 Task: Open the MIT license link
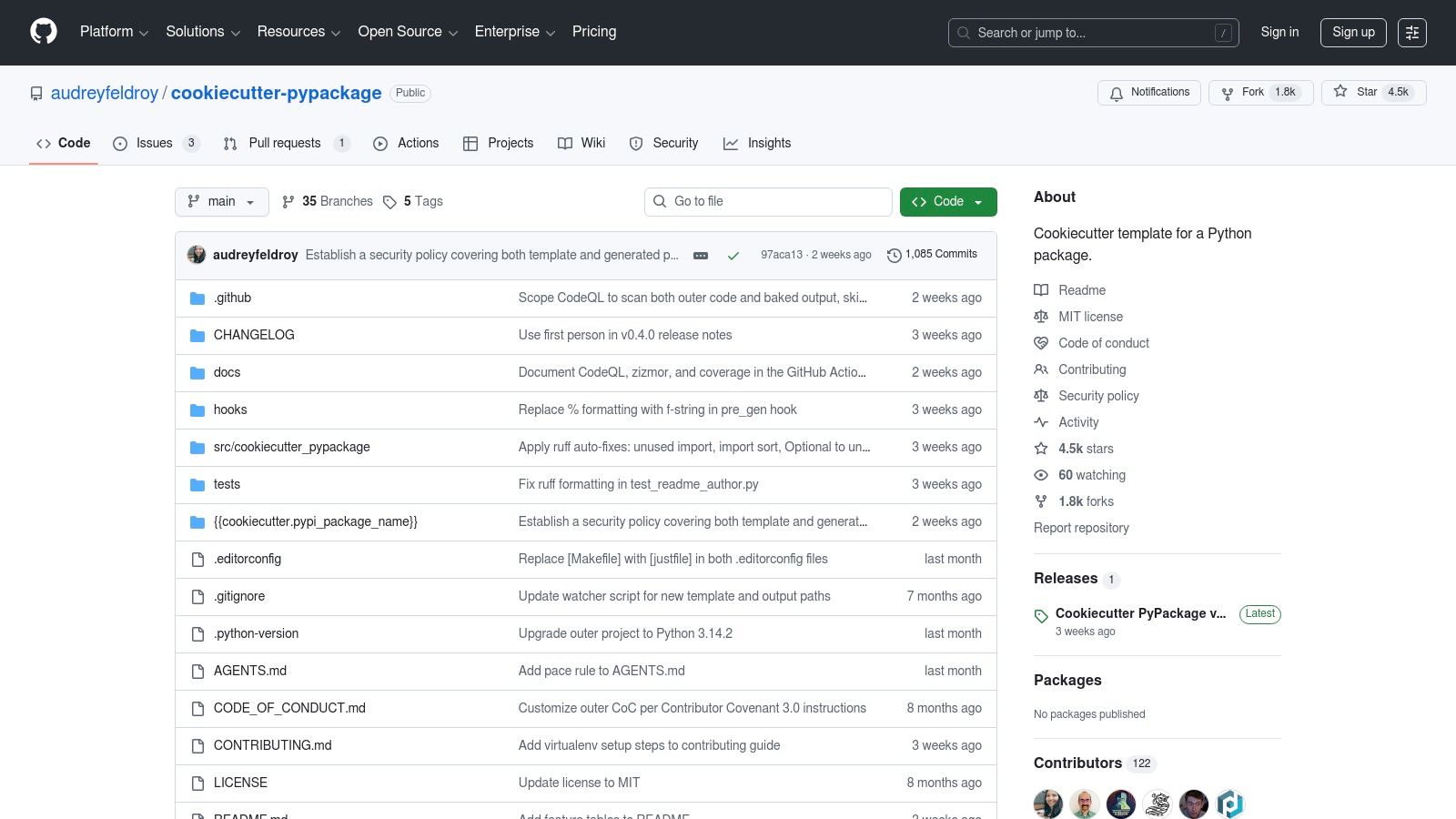point(1090,317)
